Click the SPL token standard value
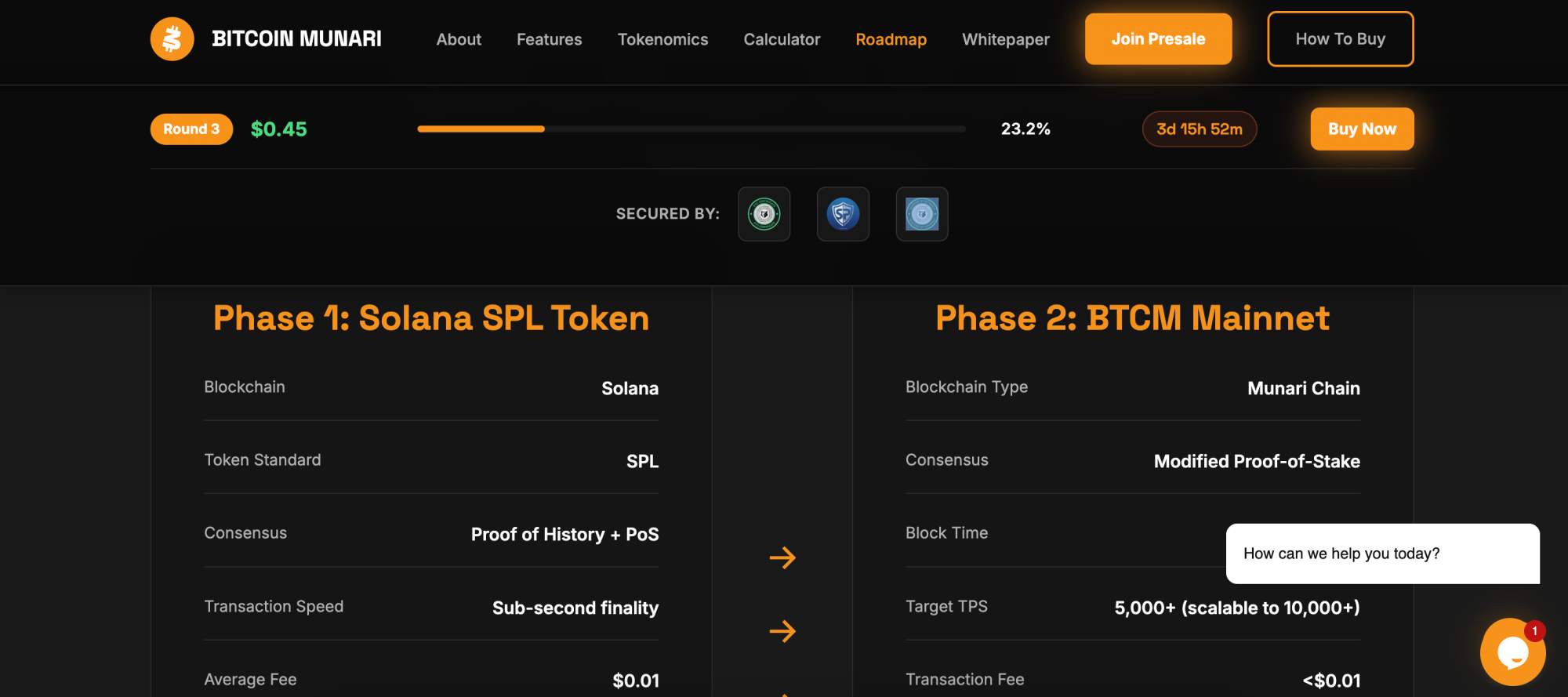The image size is (1568, 697). [642, 461]
